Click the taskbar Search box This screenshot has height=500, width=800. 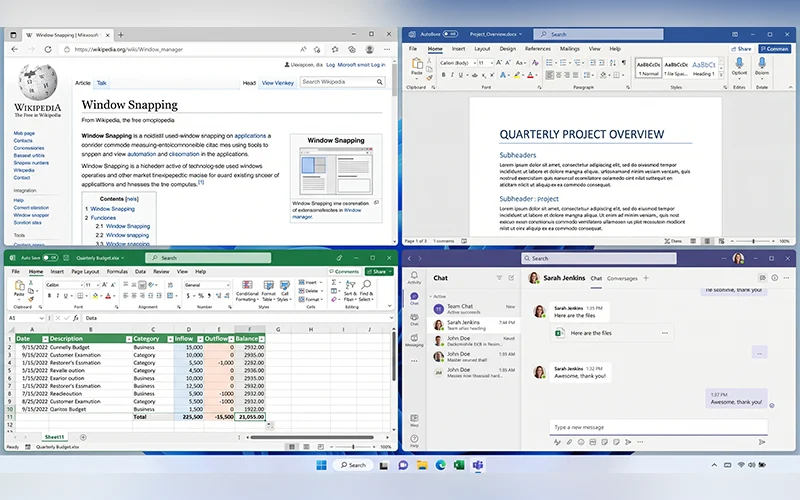coord(353,465)
